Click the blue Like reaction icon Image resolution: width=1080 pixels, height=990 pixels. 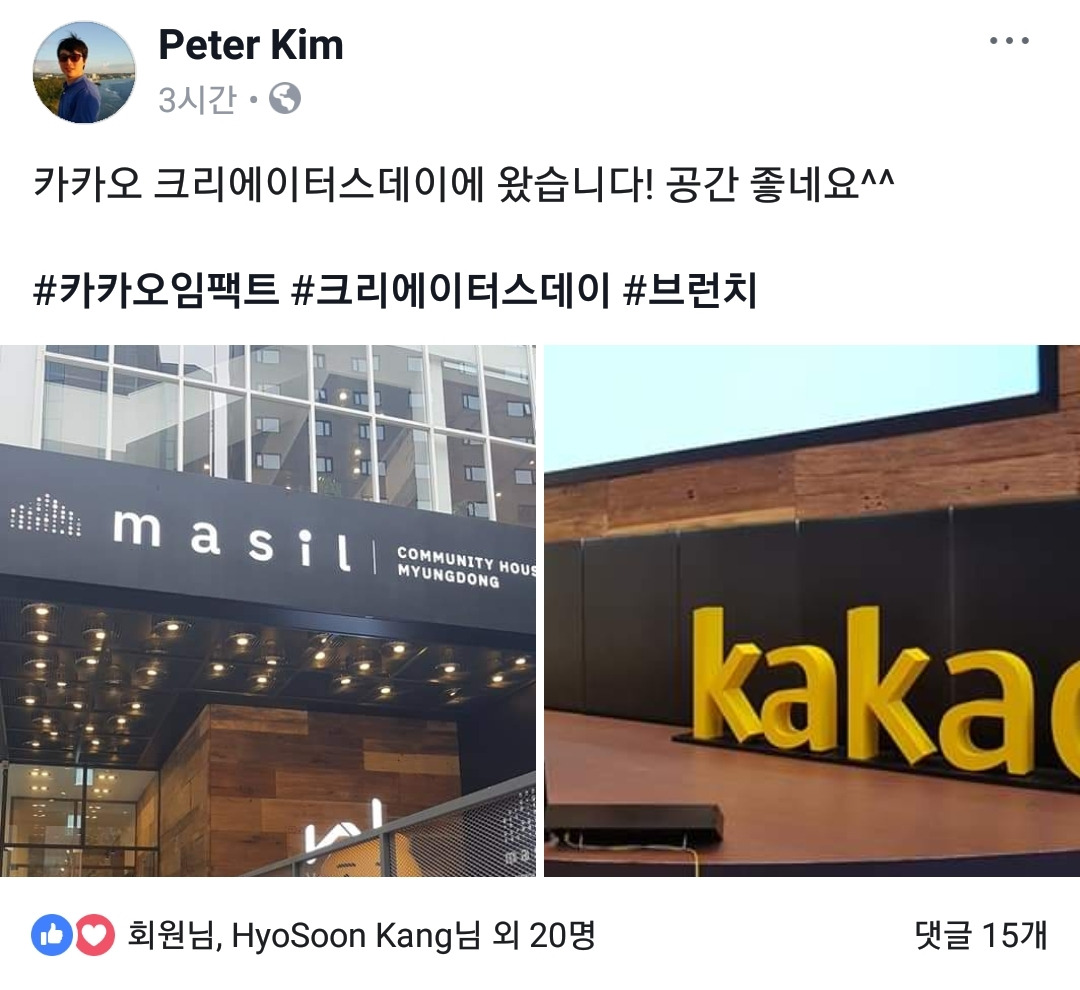pyautogui.click(x=52, y=935)
